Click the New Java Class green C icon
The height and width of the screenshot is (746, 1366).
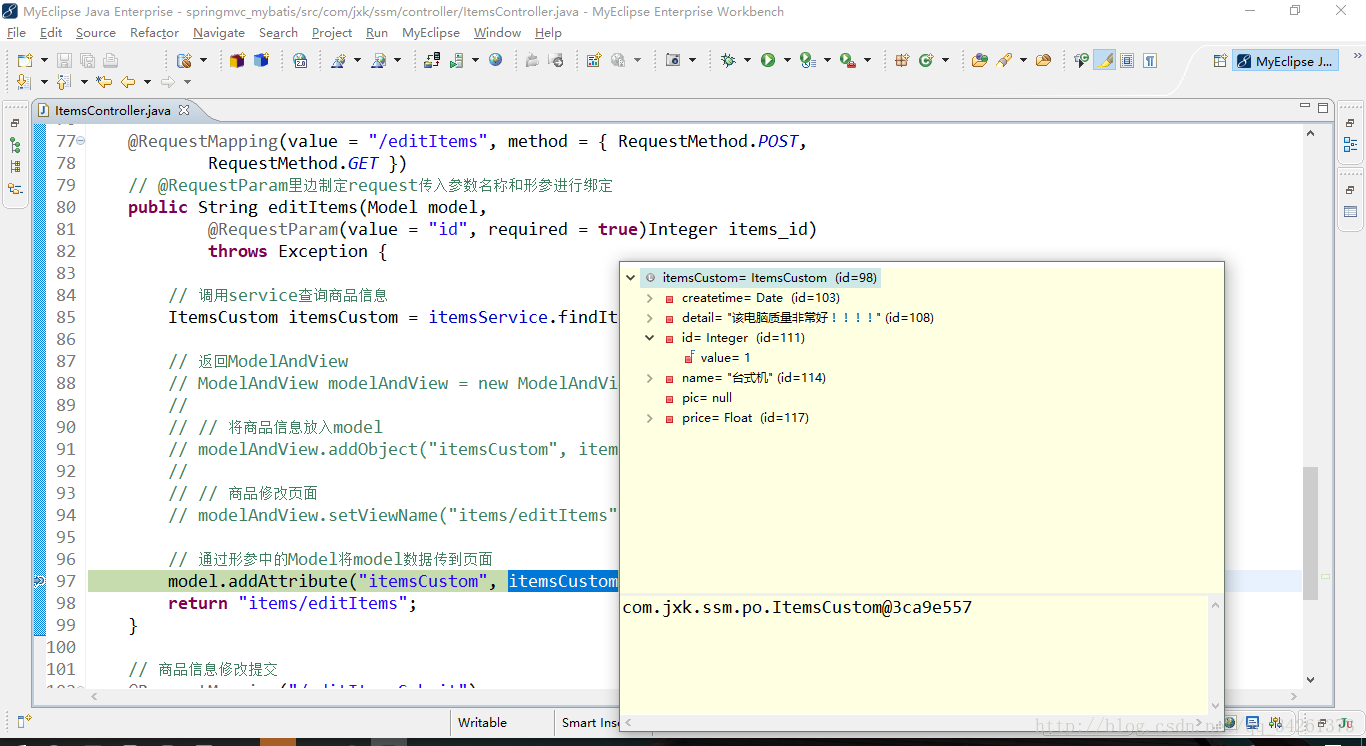926,61
